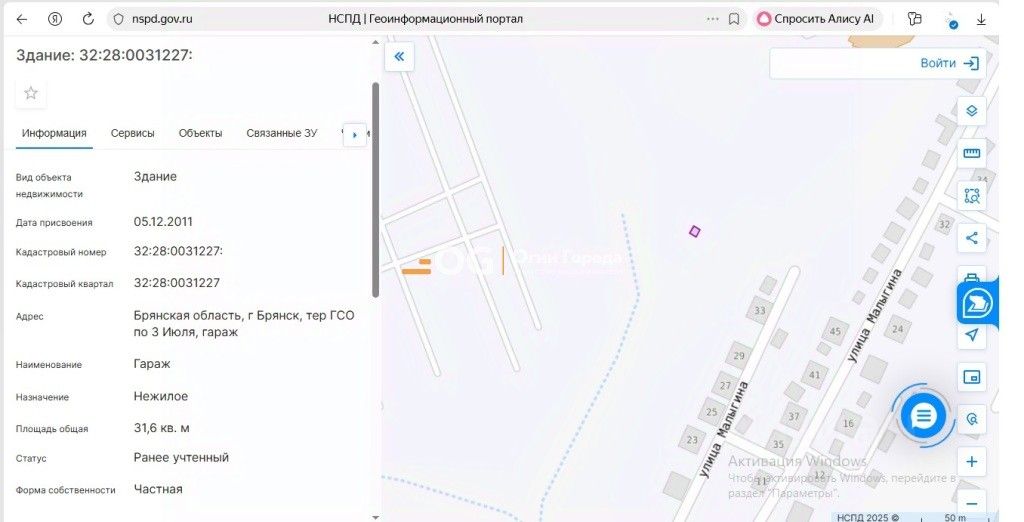Select the ruler measurement tool
The width and height of the screenshot is (1024, 522).
[972, 154]
